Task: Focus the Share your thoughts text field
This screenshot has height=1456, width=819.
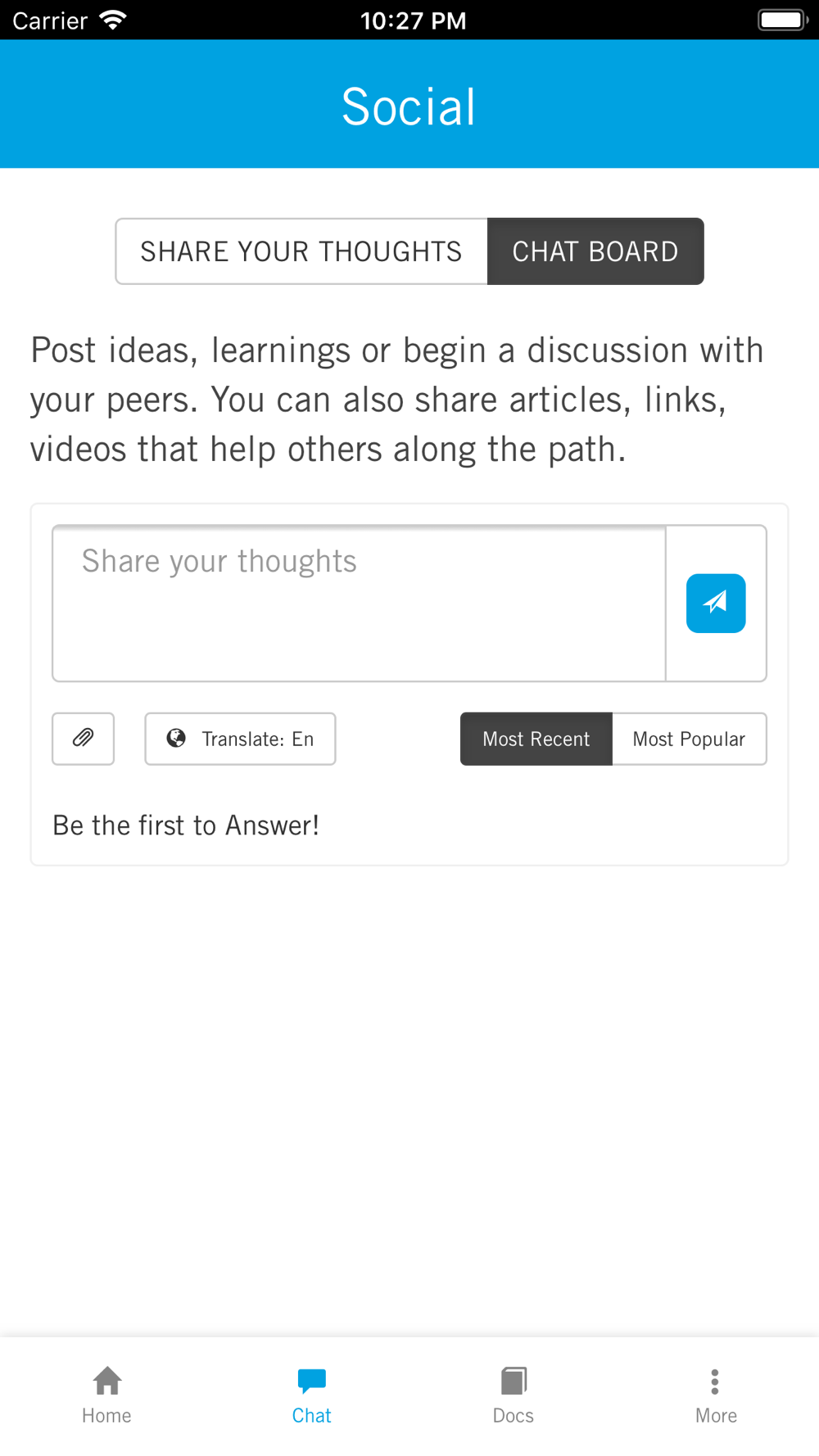Action: 360,604
